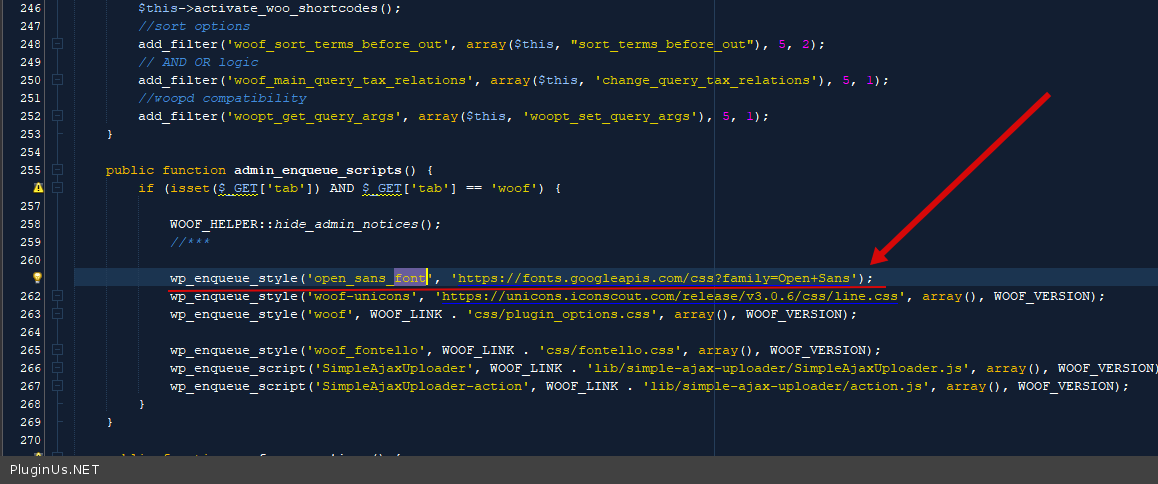The height and width of the screenshot is (484, 1158).
Task: Toggle fold marker on line 252
Action: tap(58, 116)
